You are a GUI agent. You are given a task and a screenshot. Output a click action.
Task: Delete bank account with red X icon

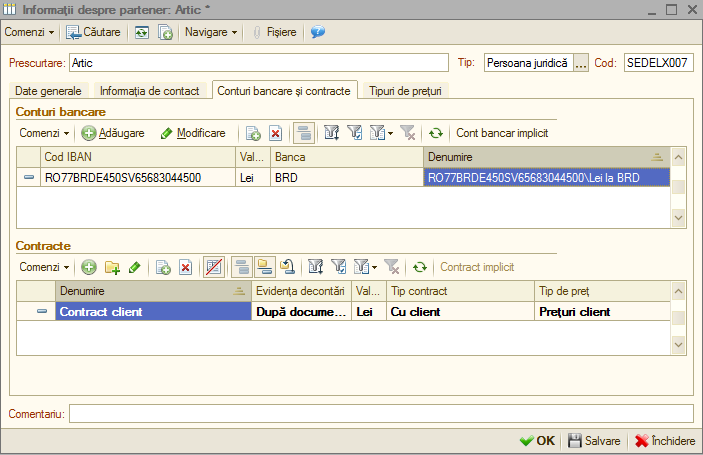click(x=275, y=133)
